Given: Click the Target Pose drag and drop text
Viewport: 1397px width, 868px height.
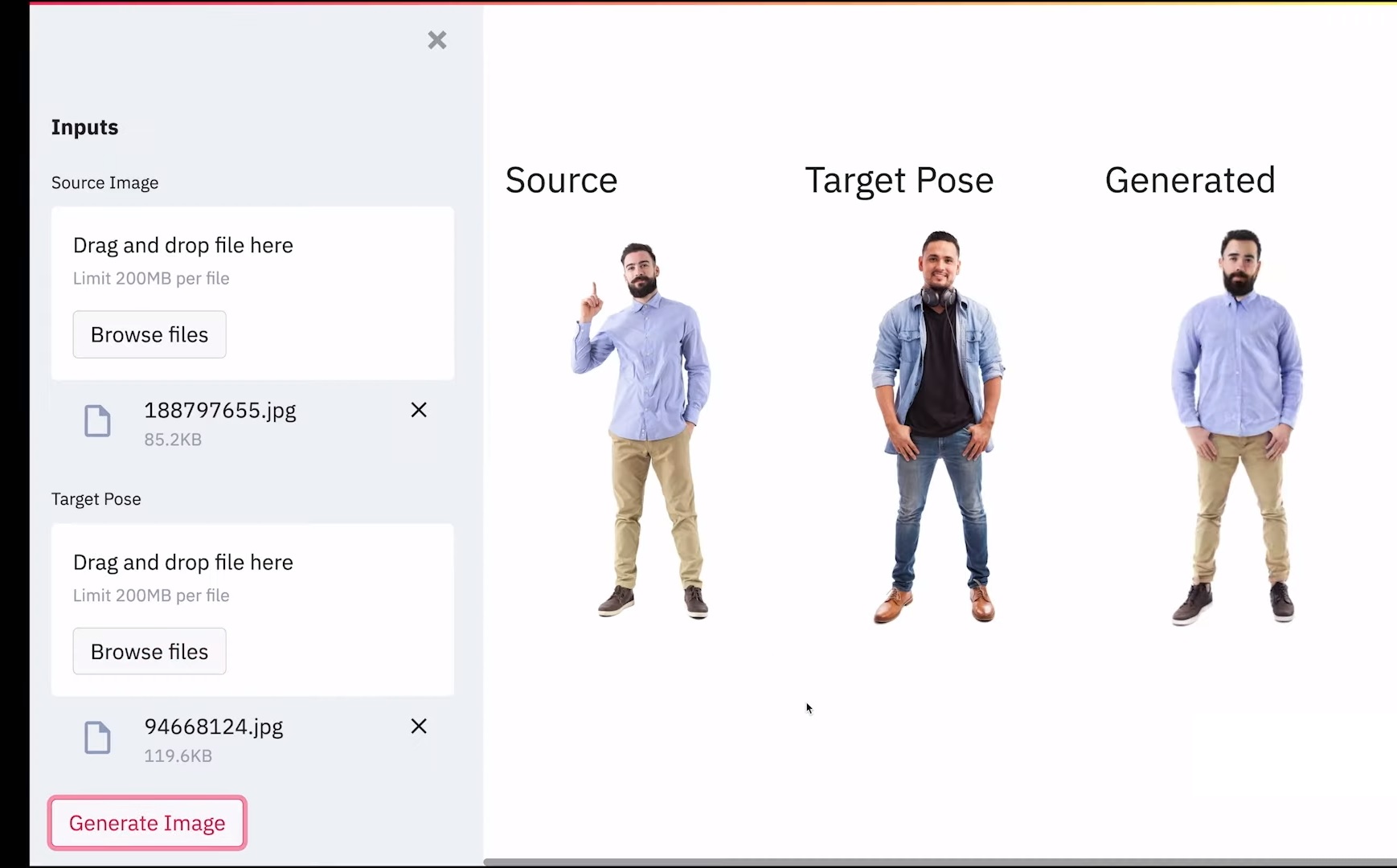Looking at the screenshot, I should [x=183, y=563].
